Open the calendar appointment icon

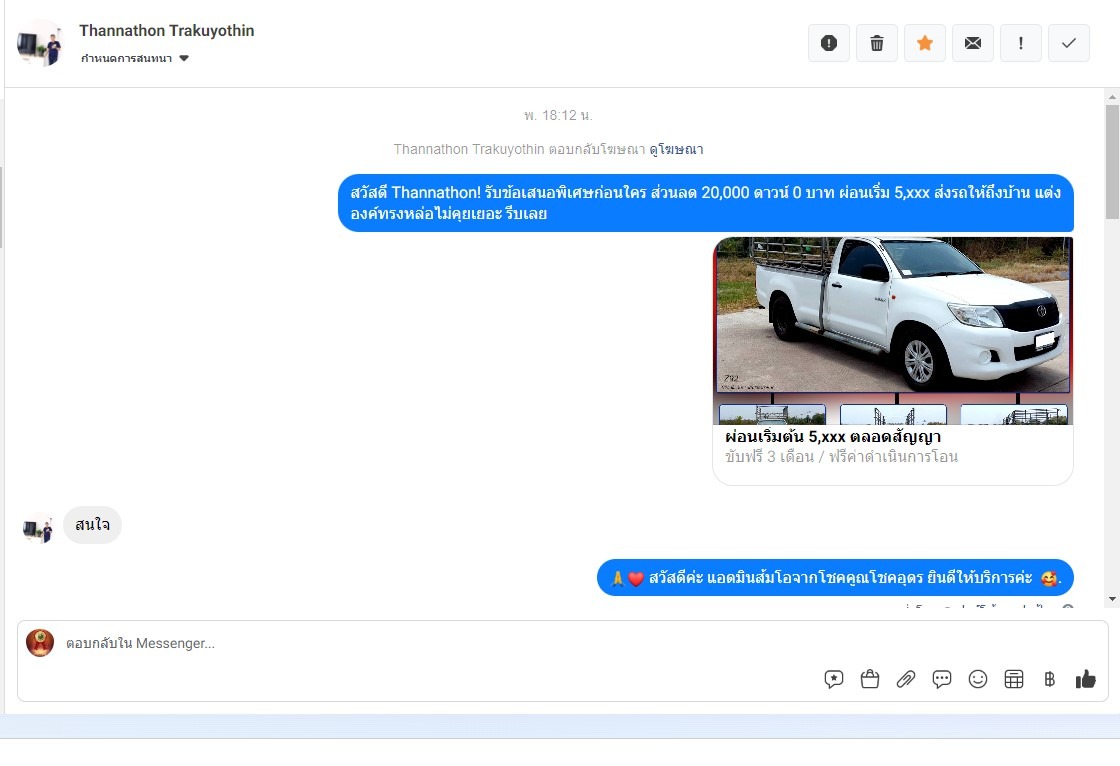pos(1014,680)
